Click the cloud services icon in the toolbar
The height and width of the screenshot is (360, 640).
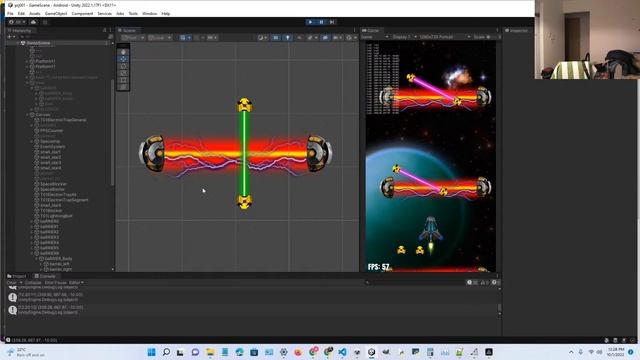[33, 22]
